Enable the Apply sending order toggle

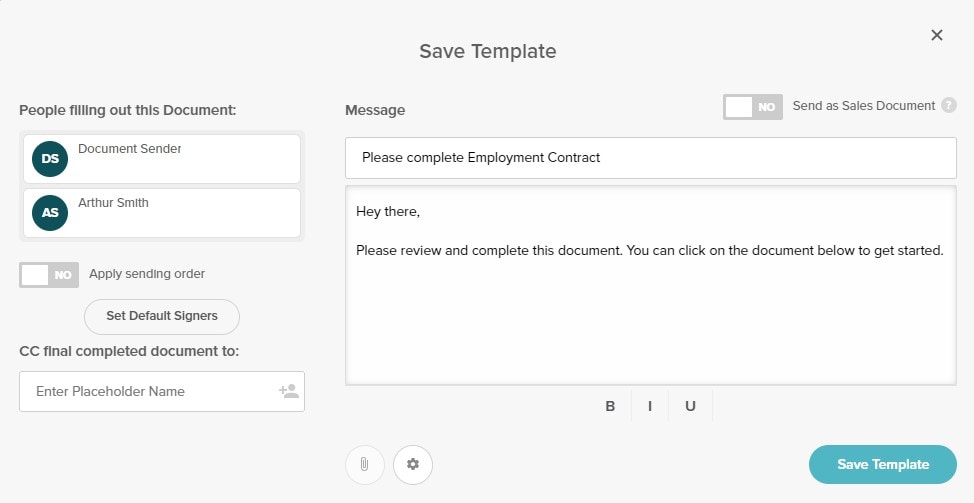coord(49,274)
